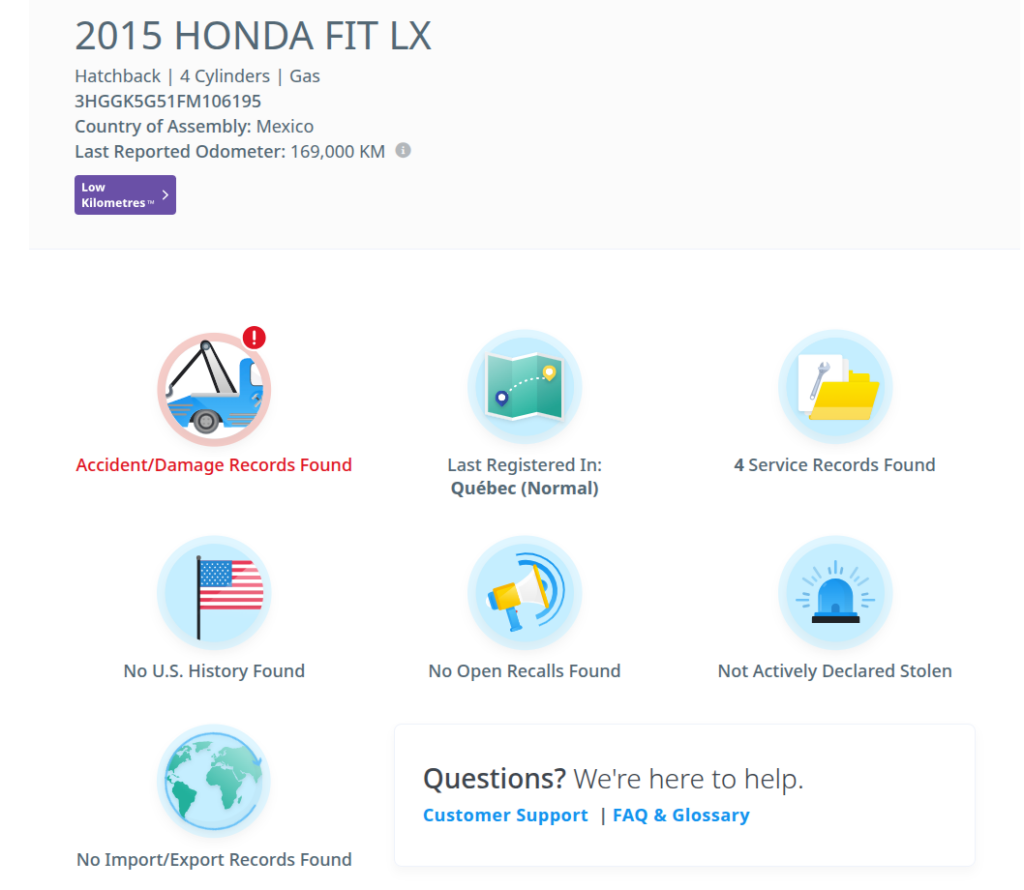
Task: Click the U.S. flag history icon
Action: pyautogui.click(x=214, y=593)
